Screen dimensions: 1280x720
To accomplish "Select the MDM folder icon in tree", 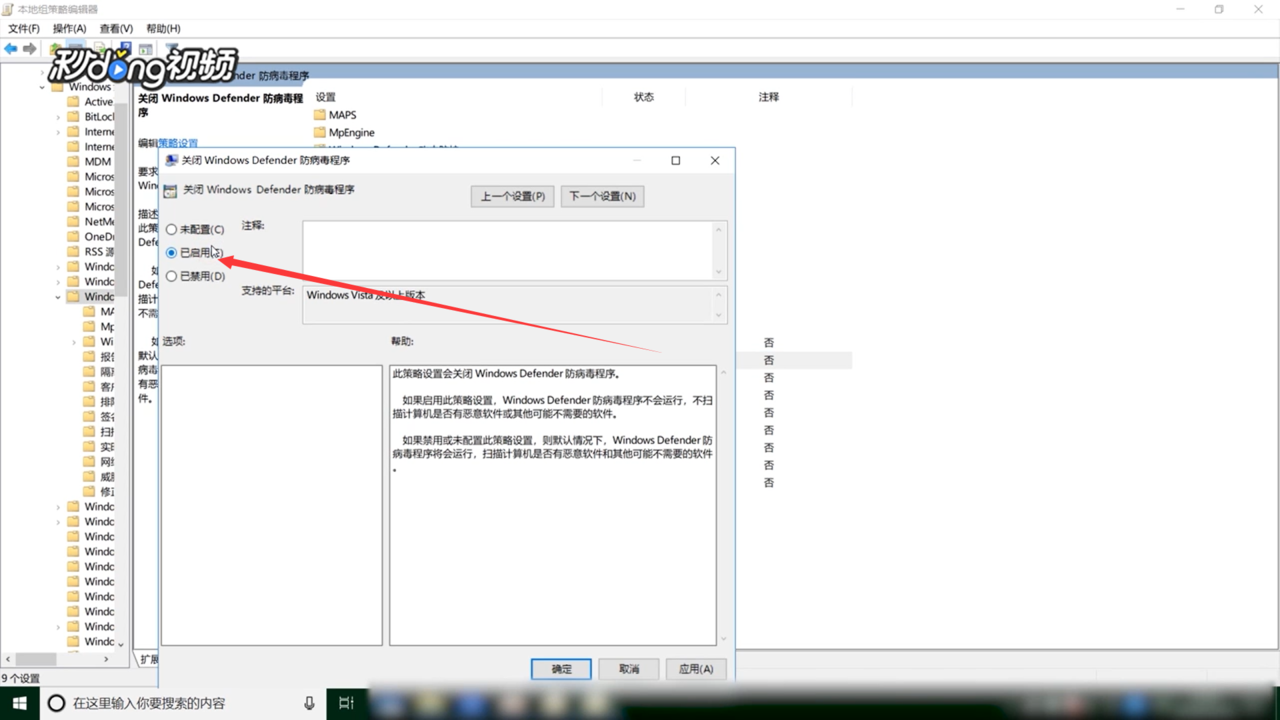I will click(x=73, y=162).
